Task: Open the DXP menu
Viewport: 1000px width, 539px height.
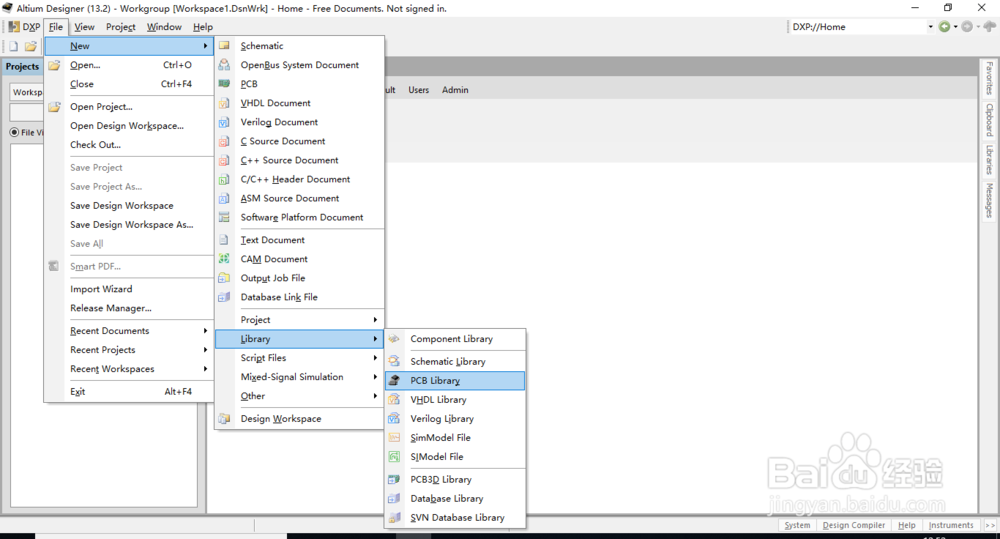Action: (24, 27)
